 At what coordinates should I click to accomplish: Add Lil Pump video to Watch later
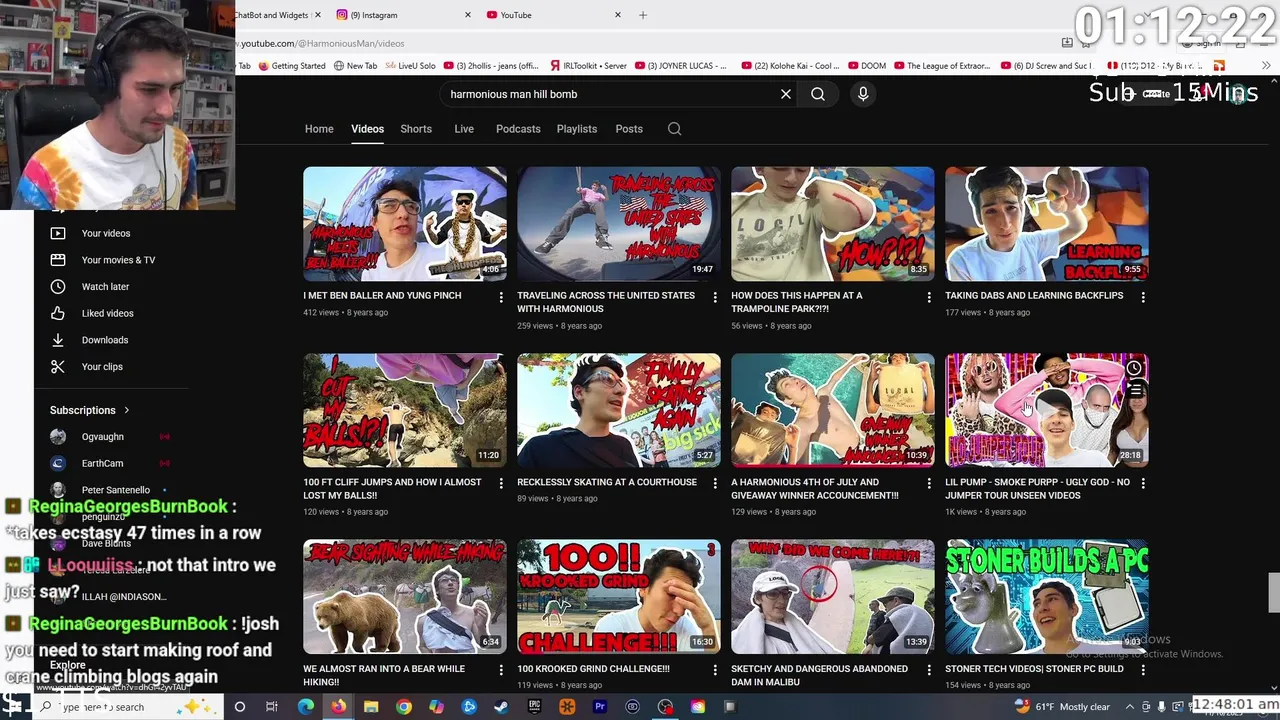[1134, 369]
